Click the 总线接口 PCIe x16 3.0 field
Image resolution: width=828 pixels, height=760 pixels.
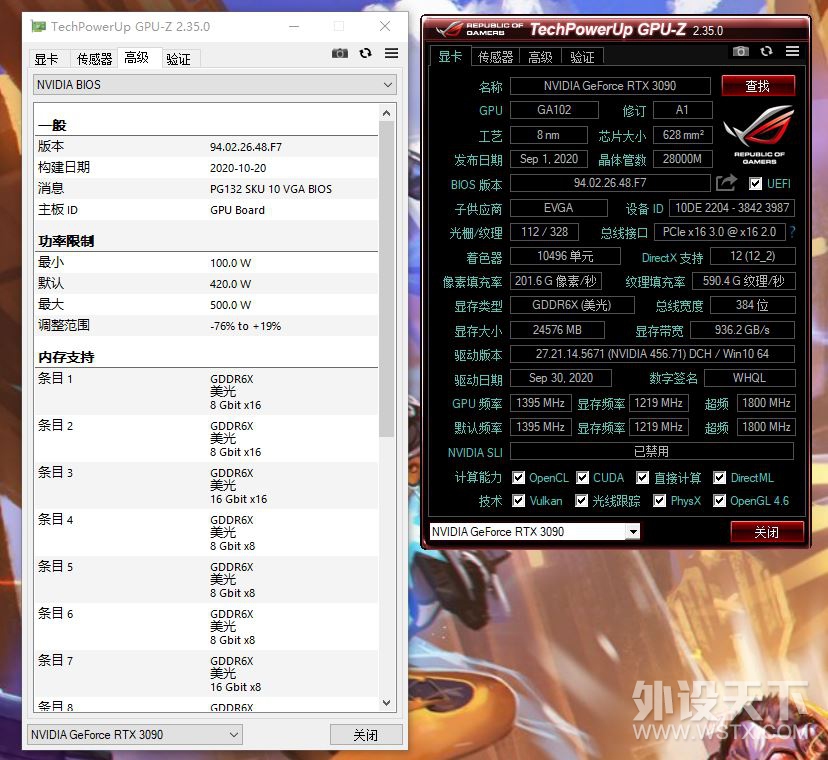720,232
